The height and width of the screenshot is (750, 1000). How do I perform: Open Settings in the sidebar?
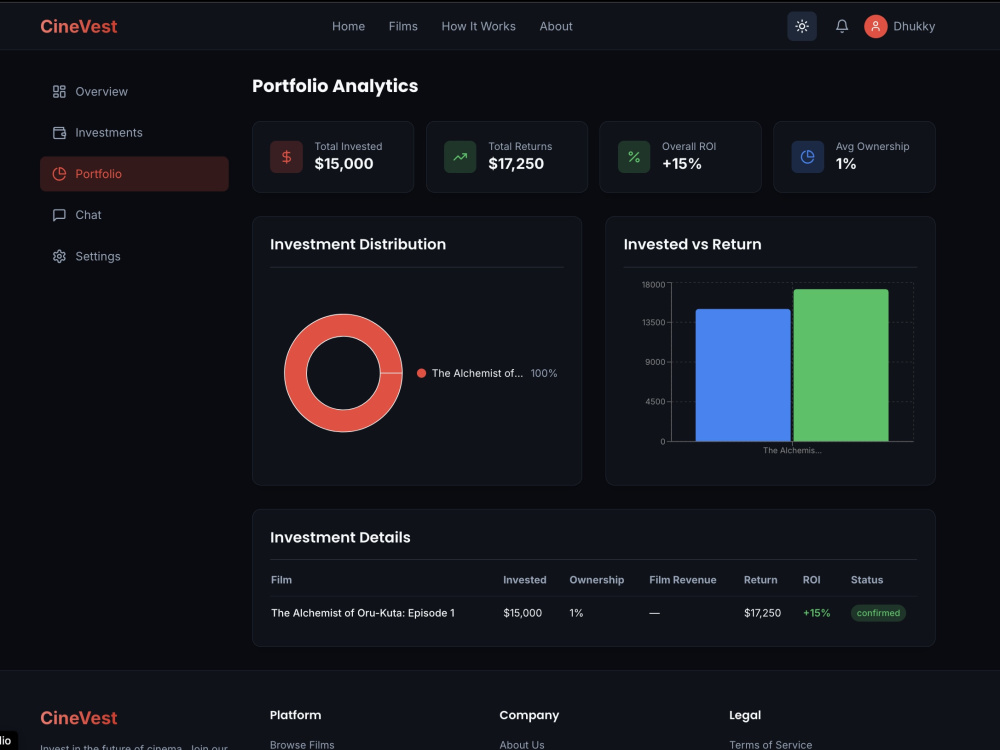pos(134,256)
